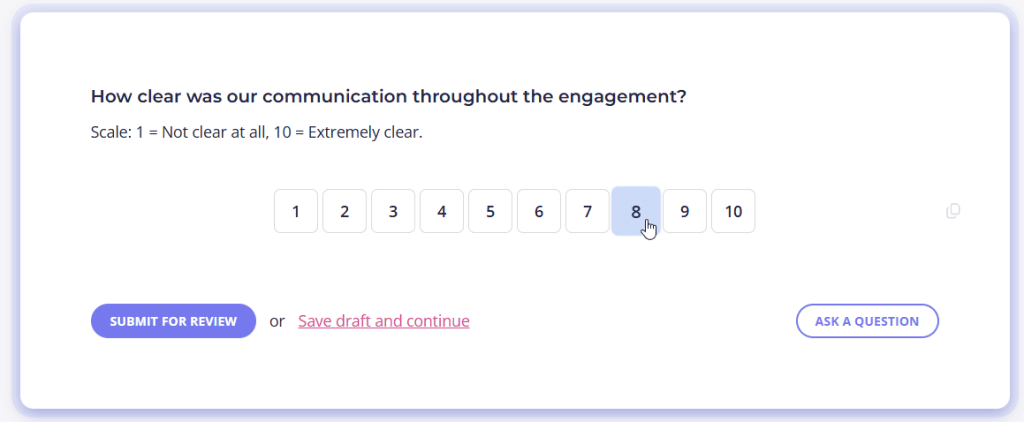
Task: Choose the rating box currently under the cursor
Action: [x=635, y=211]
